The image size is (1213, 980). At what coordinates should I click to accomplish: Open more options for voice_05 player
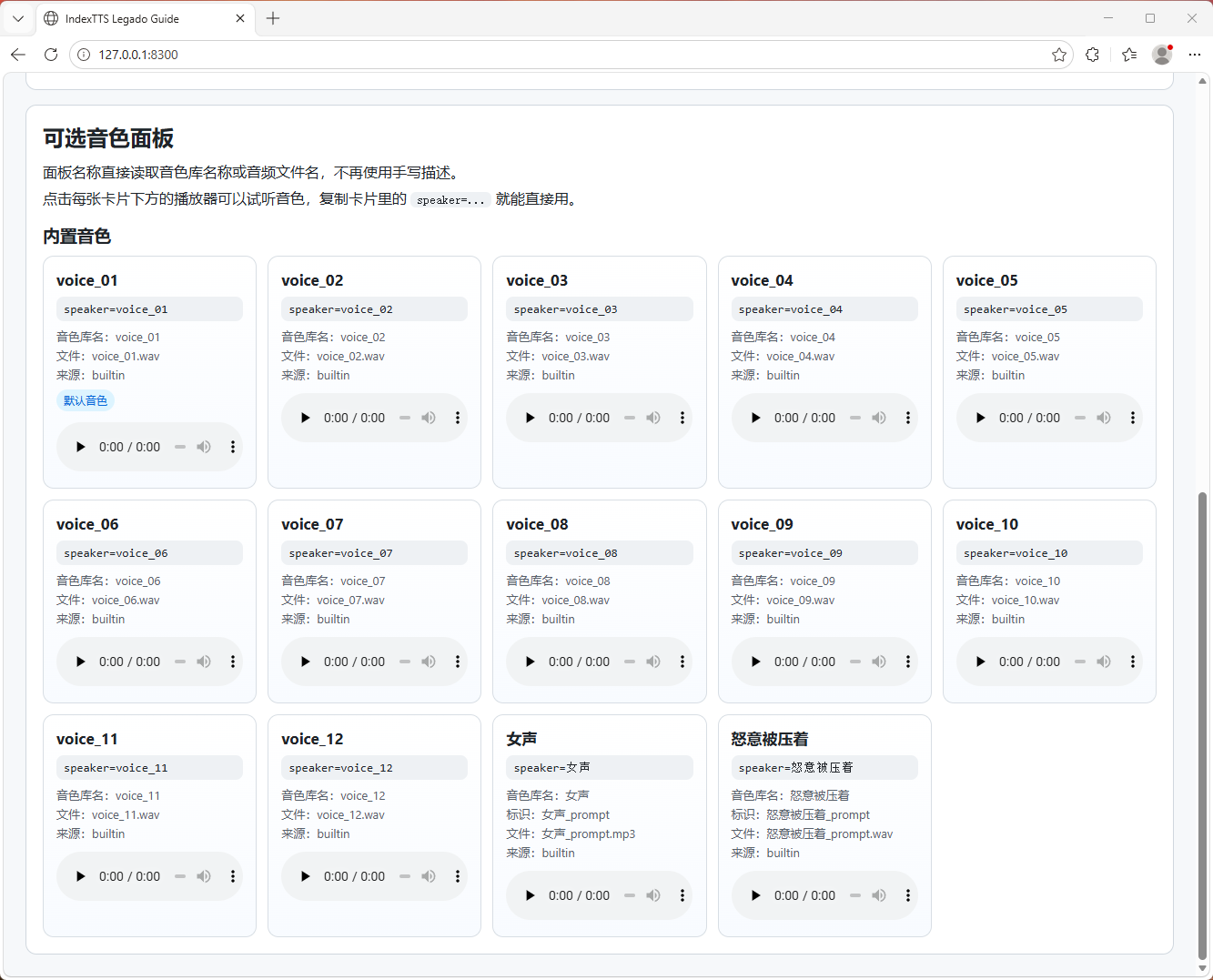click(1132, 418)
